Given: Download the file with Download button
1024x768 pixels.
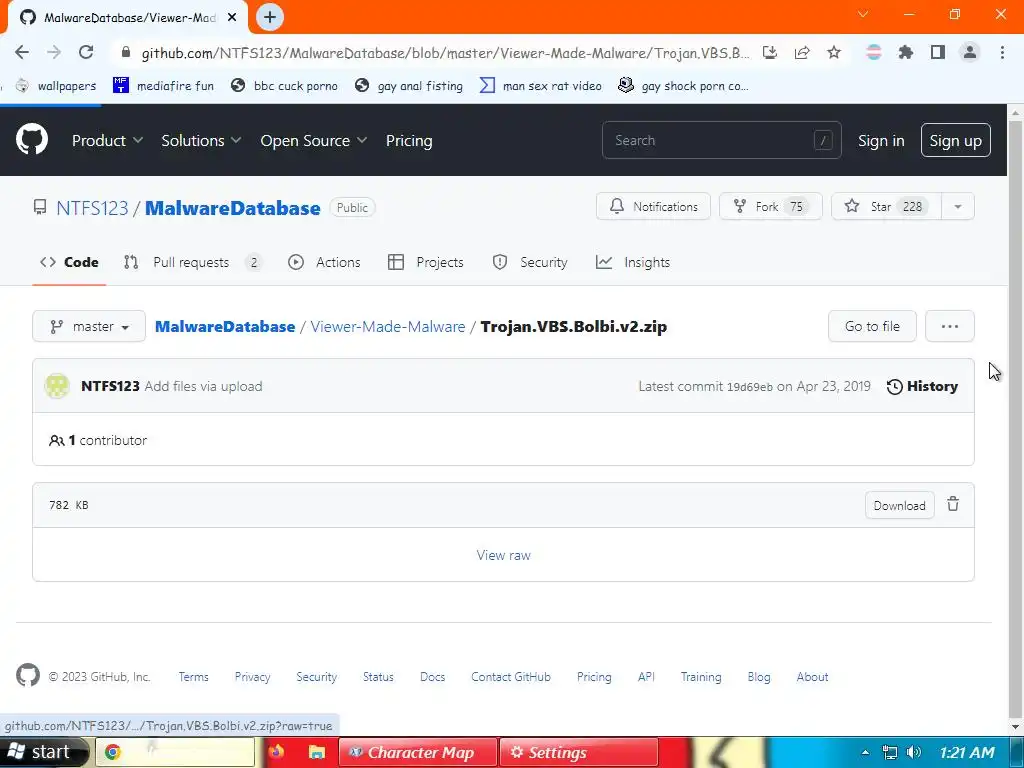Looking at the screenshot, I should point(899,505).
